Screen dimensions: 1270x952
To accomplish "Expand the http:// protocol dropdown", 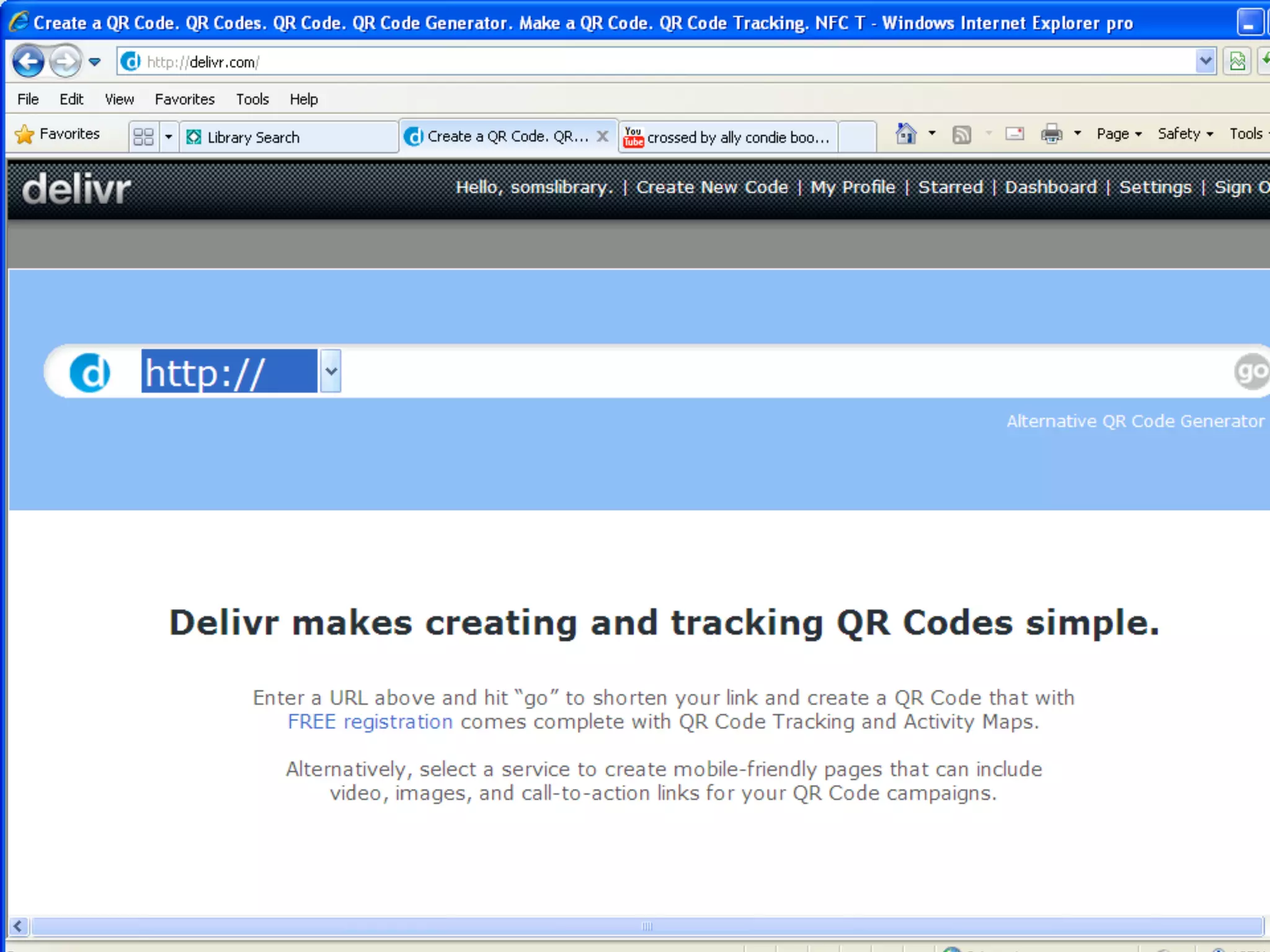I will coord(331,371).
